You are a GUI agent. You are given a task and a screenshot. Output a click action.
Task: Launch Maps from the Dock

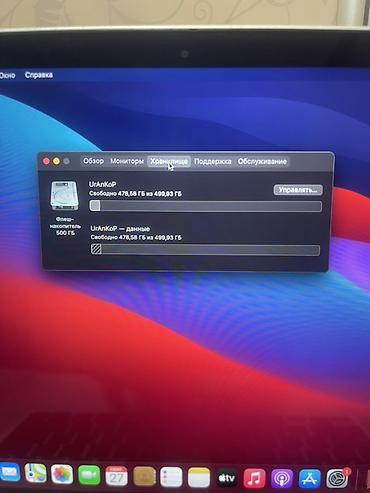tap(35, 473)
